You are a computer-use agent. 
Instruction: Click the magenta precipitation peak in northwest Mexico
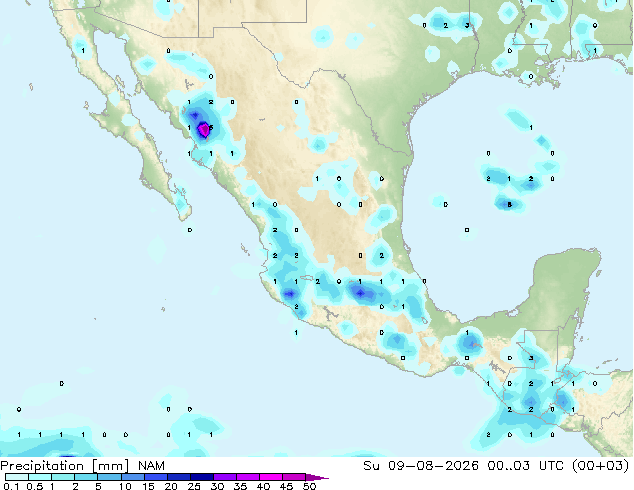[x=204, y=130]
